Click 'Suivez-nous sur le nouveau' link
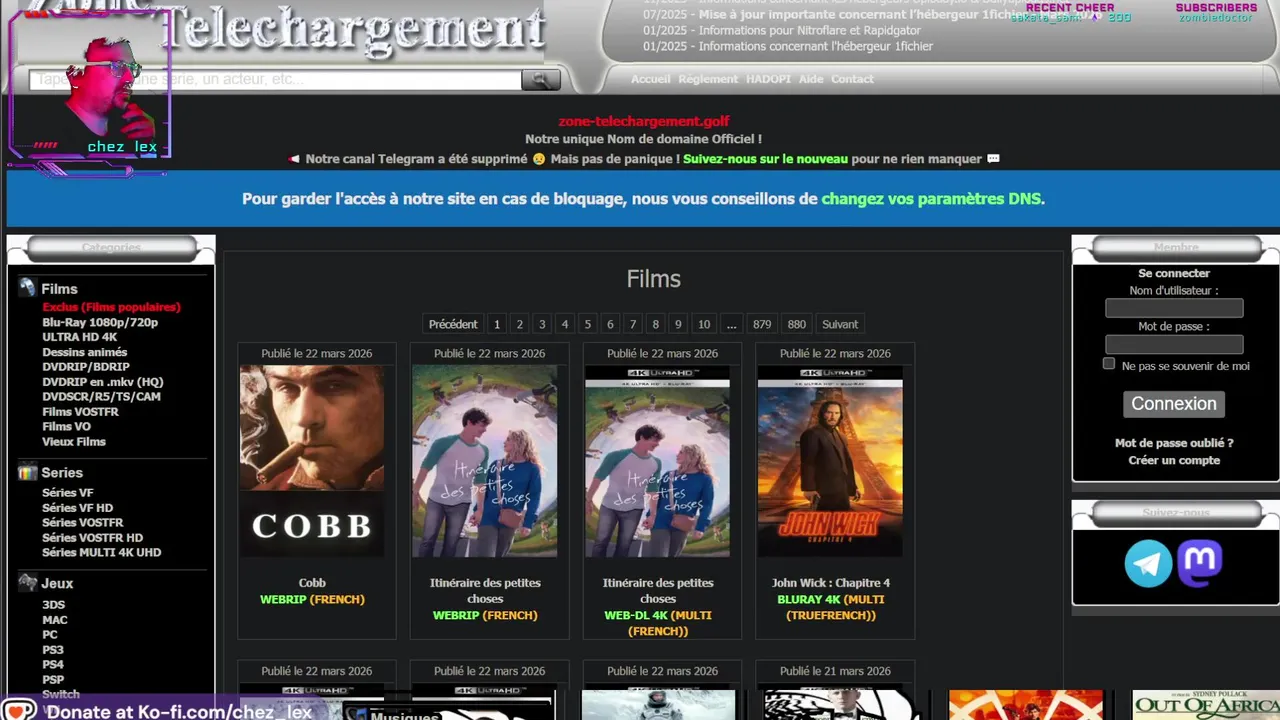Viewport: 1280px width, 720px height. pos(765,159)
